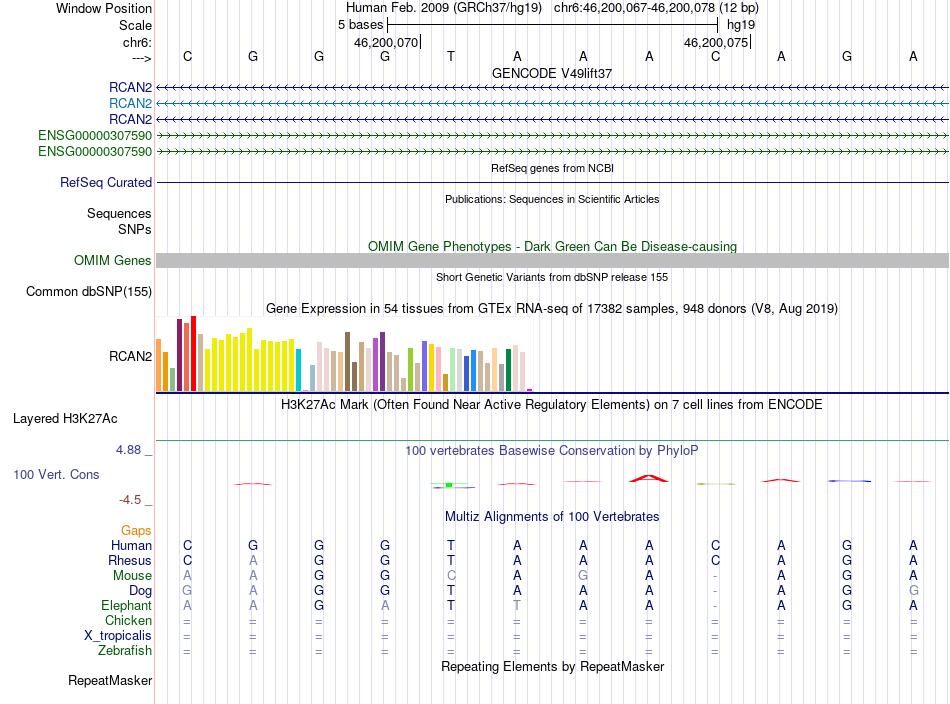Click the Window Position header with coordinates
Screen dimensions: 950x704
552,8
